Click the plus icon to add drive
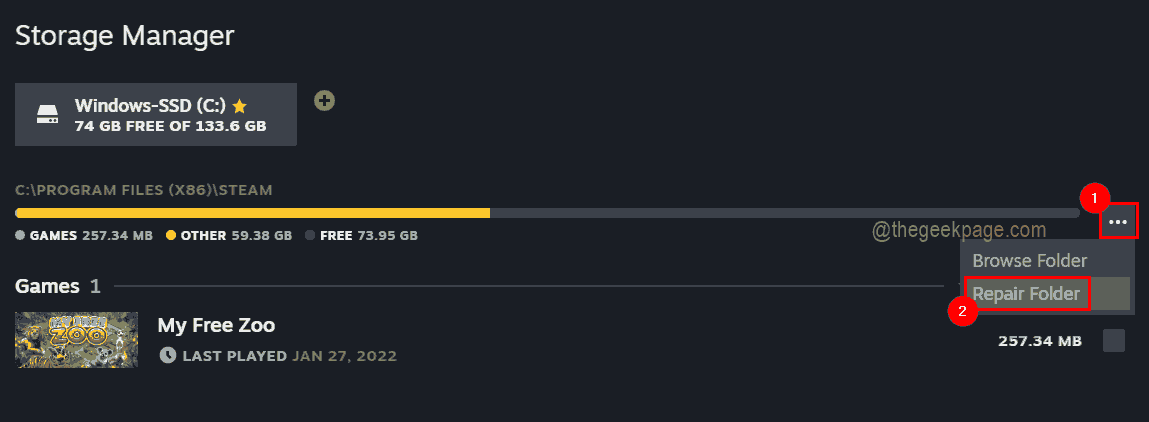1149x422 pixels. [324, 100]
